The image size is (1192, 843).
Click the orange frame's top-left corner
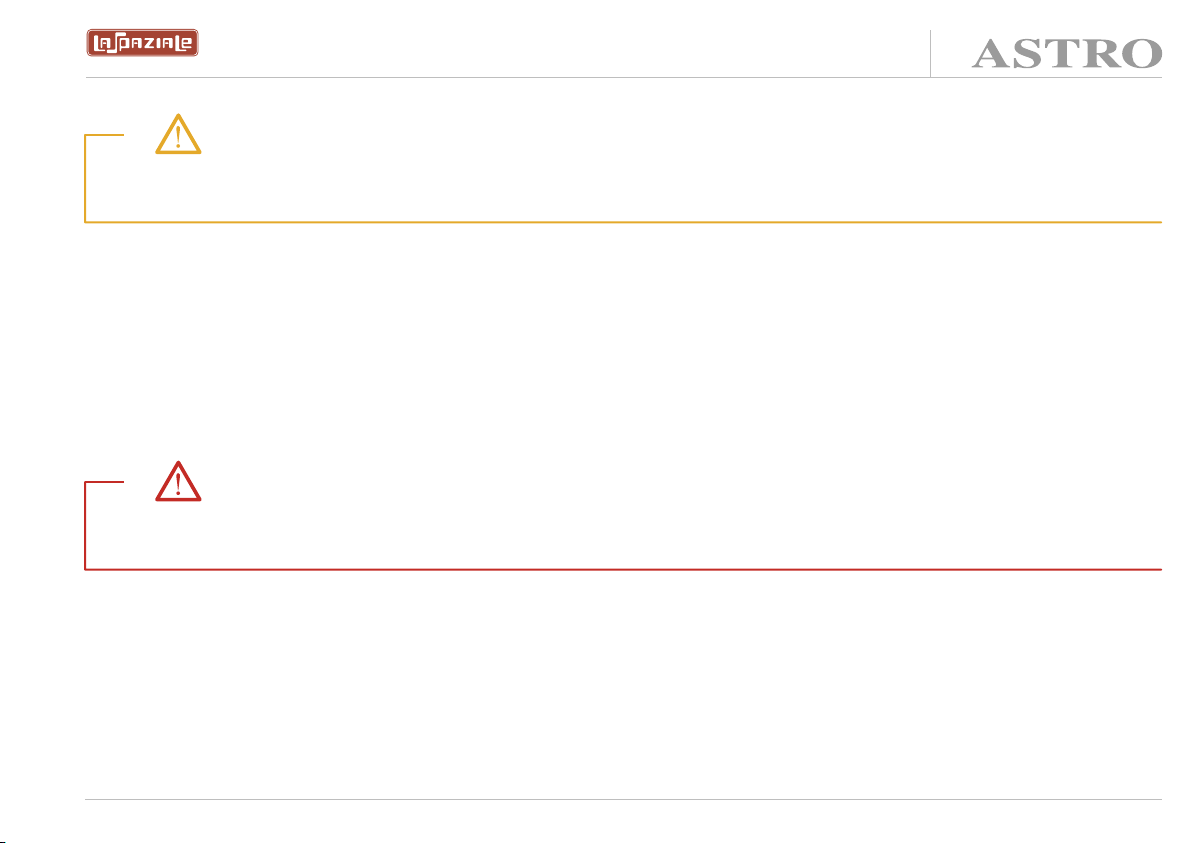(86, 136)
